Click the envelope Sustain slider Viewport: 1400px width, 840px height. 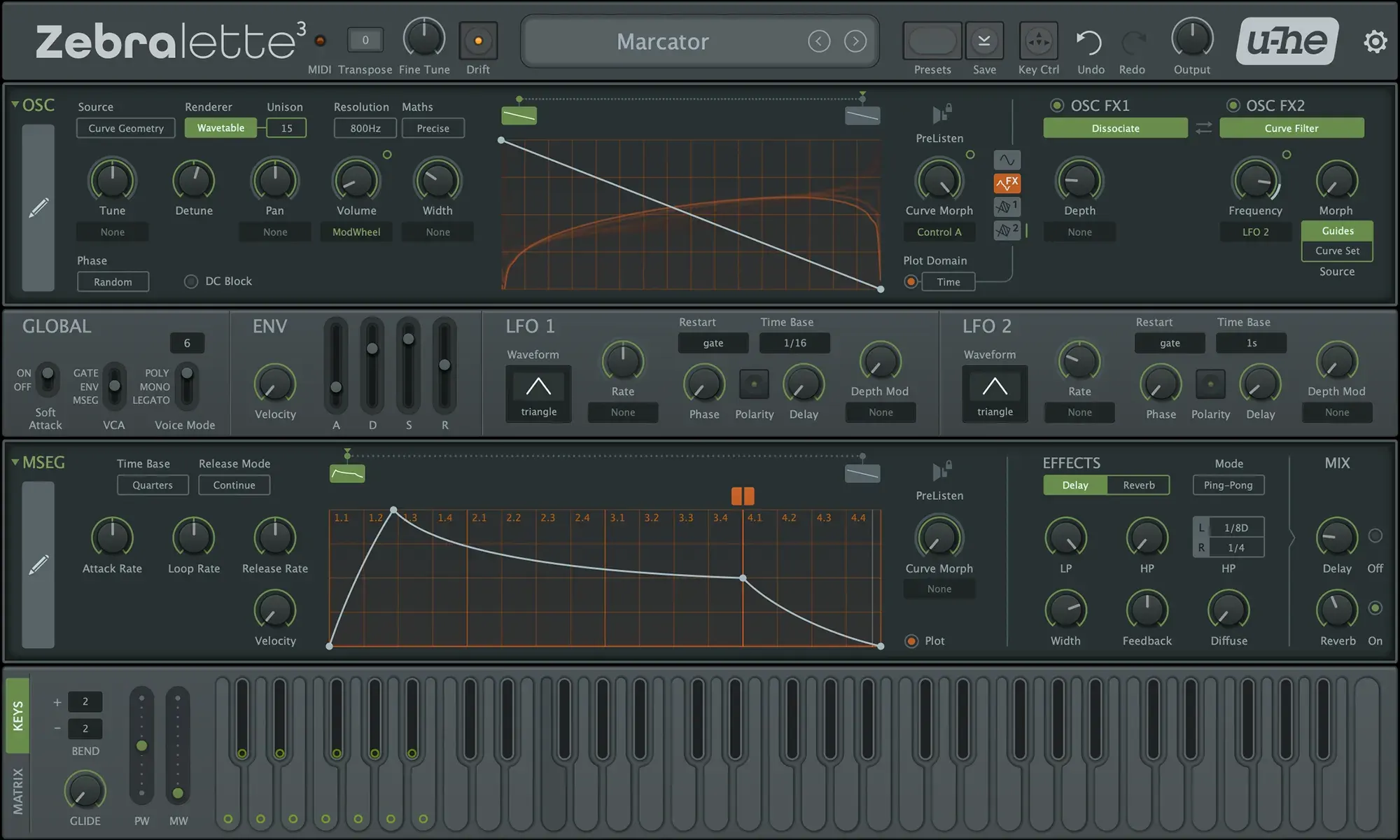pyautogui.click(x=409, y=365)
